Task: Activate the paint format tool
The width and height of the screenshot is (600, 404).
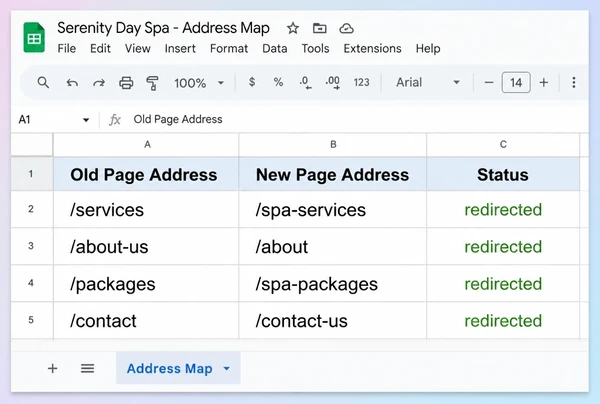Action: click(152, 83)
